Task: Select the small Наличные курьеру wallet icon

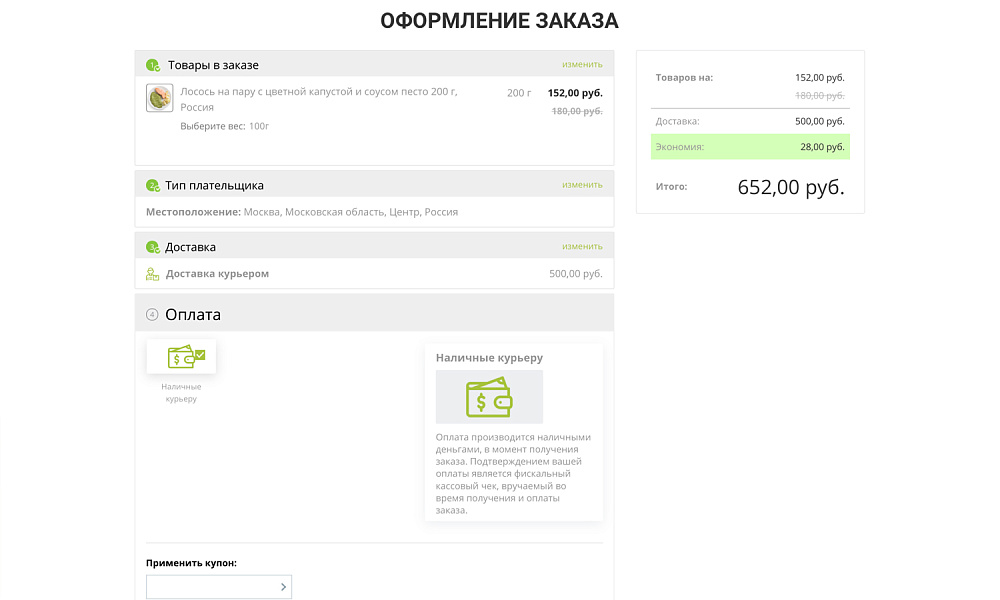Action: click(x=180, y=356)
